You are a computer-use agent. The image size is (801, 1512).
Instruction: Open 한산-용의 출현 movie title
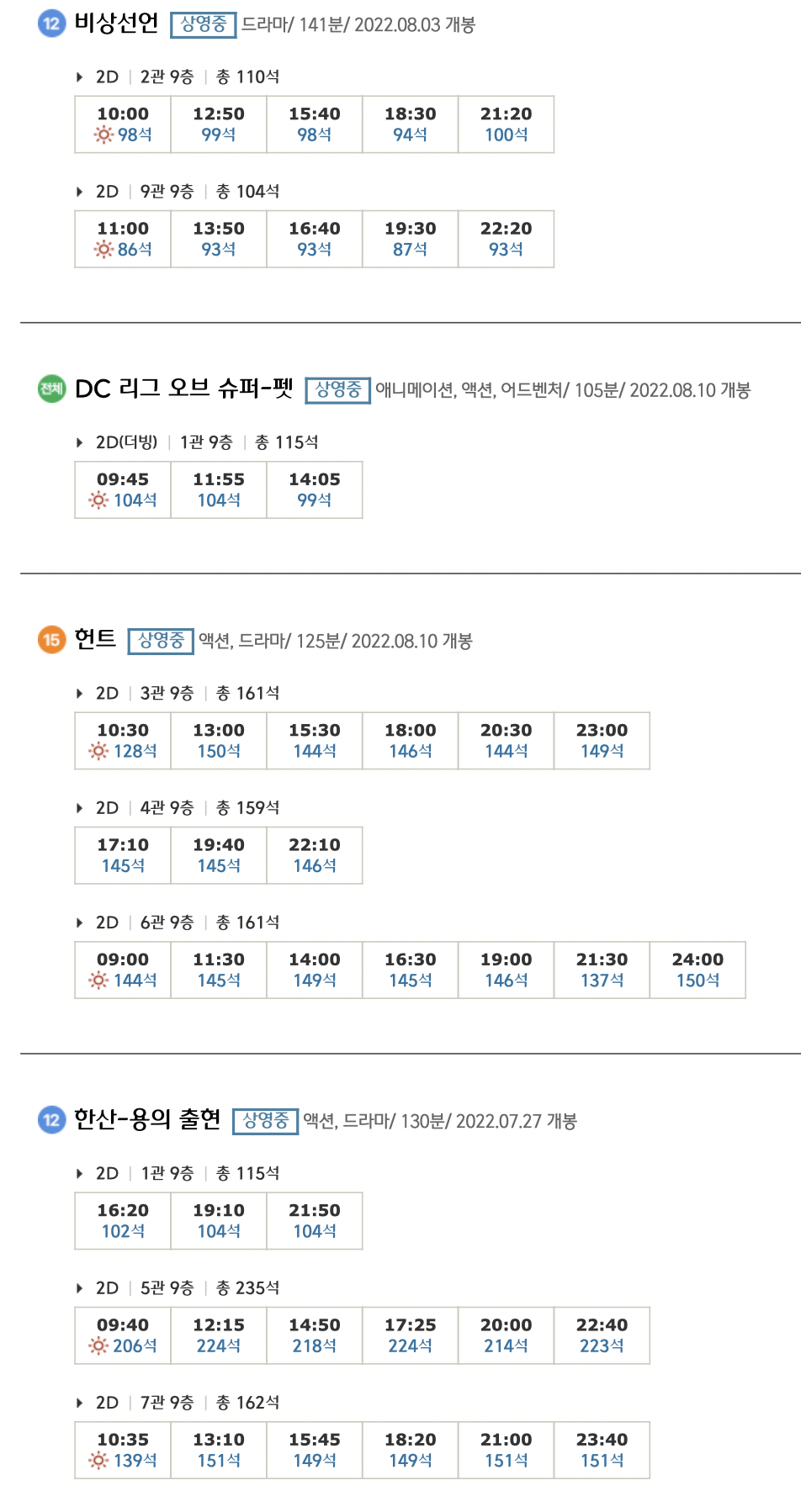click(147, 1119)
